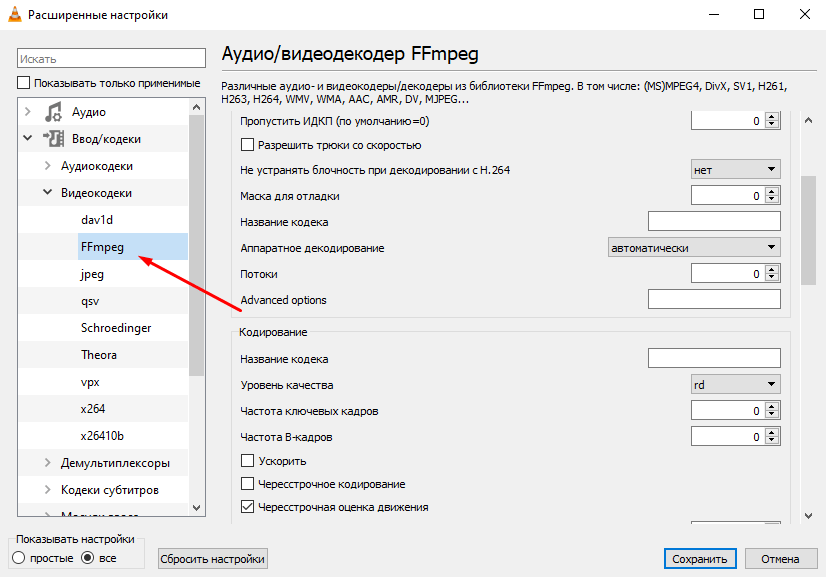
Task: Click the VLC cone icon in title bar
Action: [14, 15]
